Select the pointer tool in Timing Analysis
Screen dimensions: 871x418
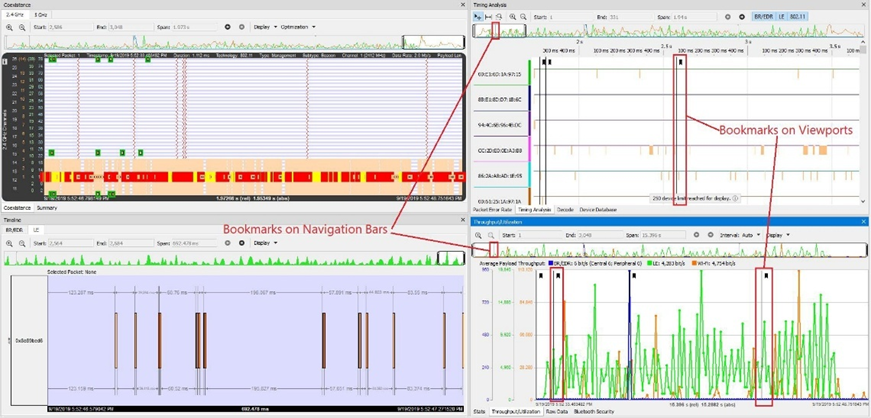click(x=478, y=17)
